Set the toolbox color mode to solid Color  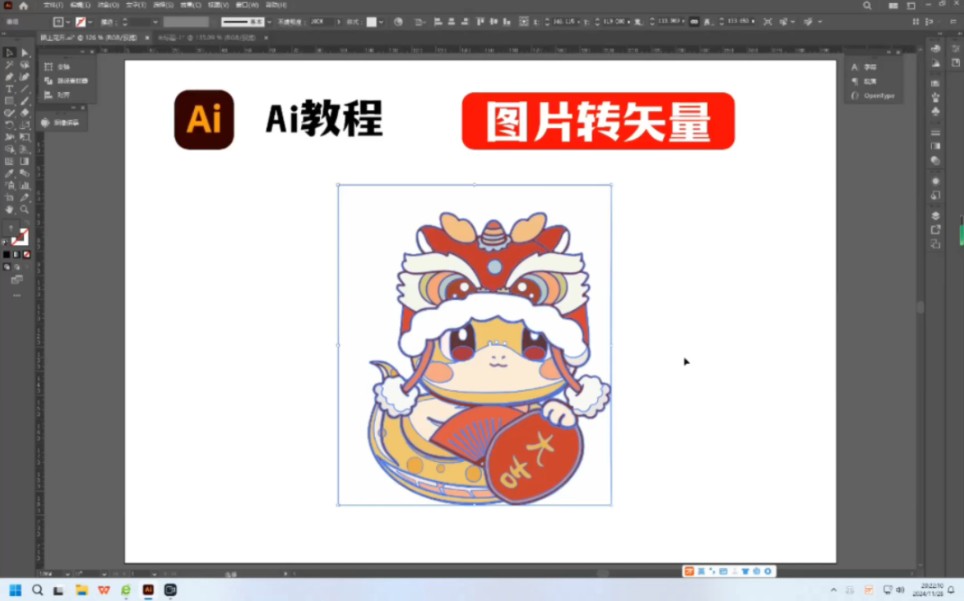(x=7, y=254)
